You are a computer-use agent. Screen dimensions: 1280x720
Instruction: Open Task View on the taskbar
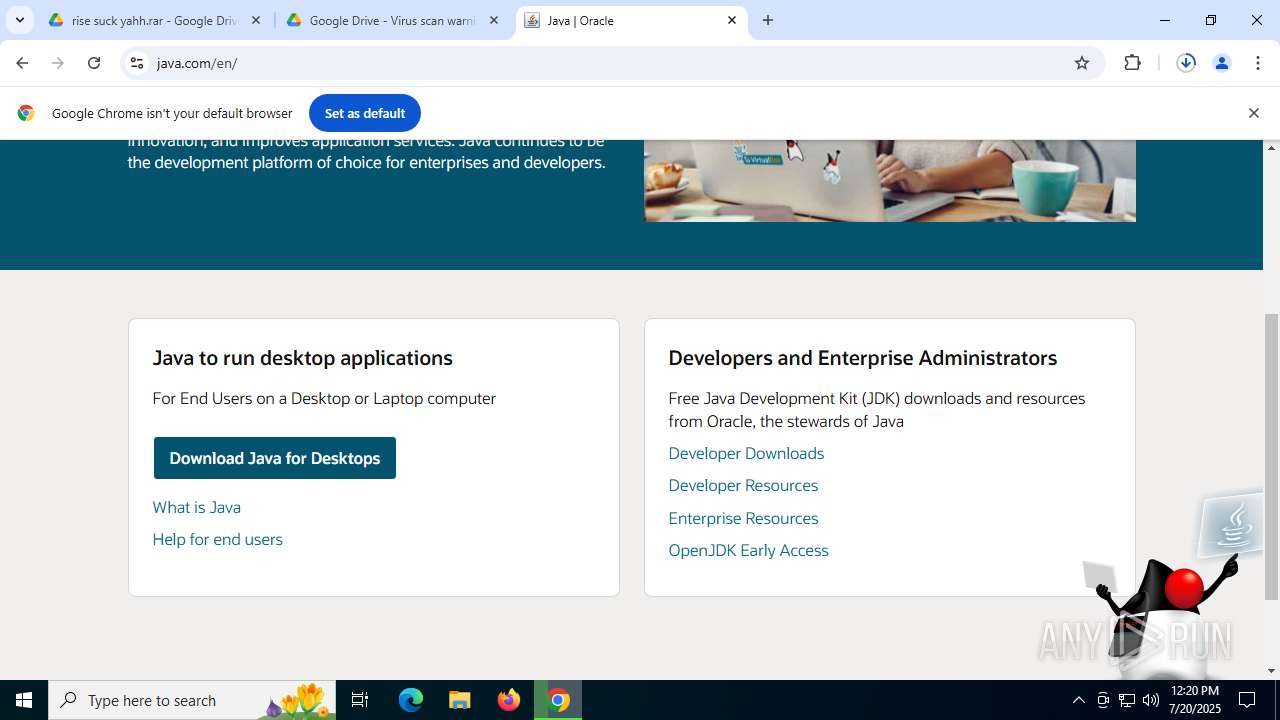pyautogui.click(x=360, y=700)
